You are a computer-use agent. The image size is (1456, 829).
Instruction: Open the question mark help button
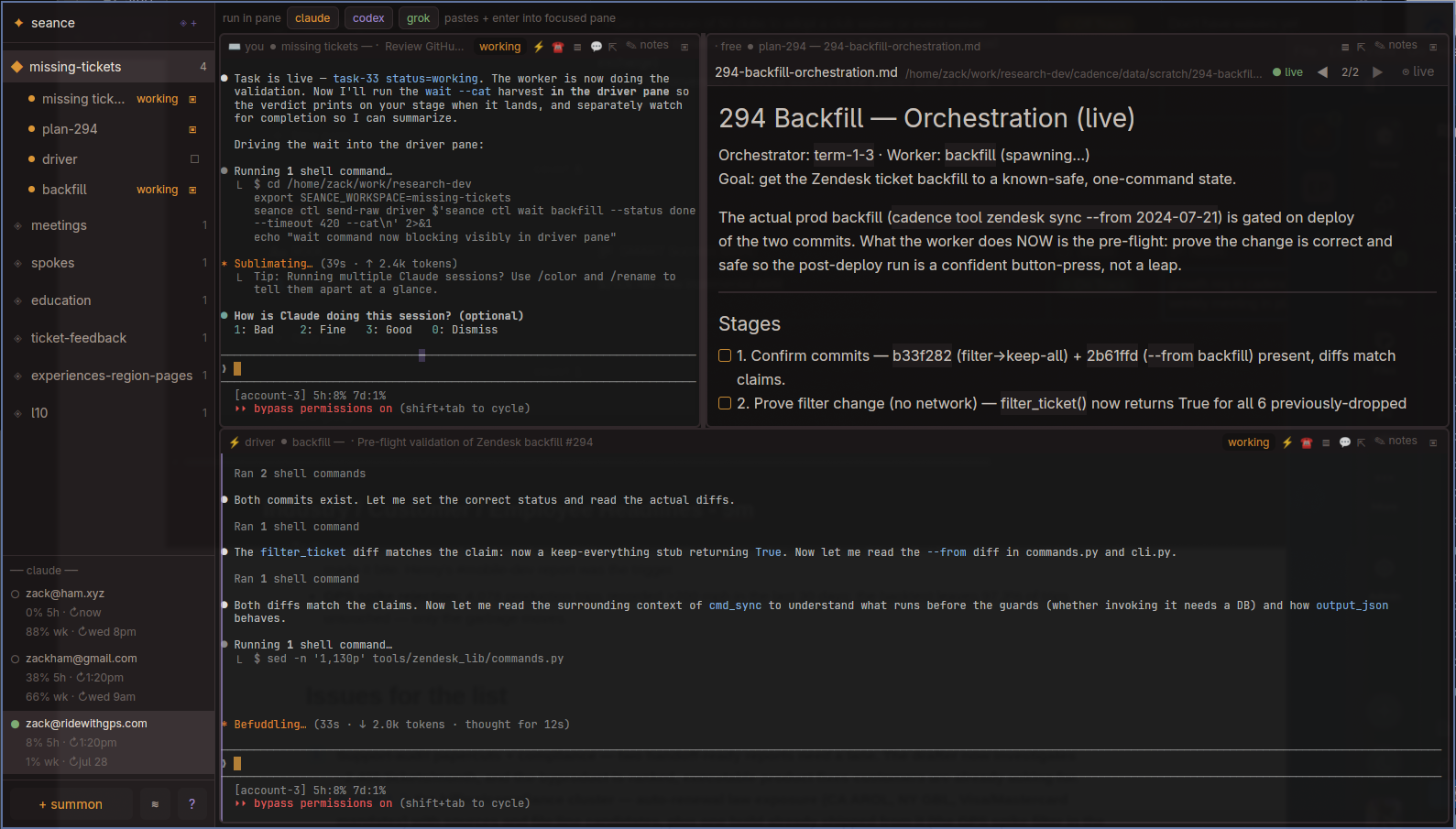coord(192,804)
